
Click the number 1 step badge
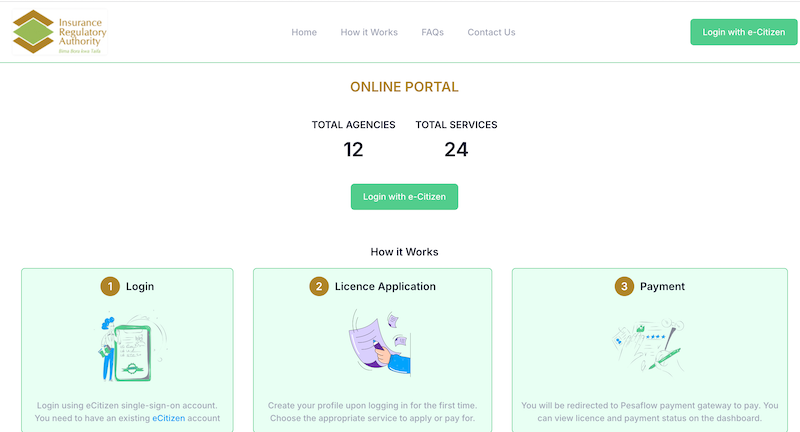[x=109, y=286]
